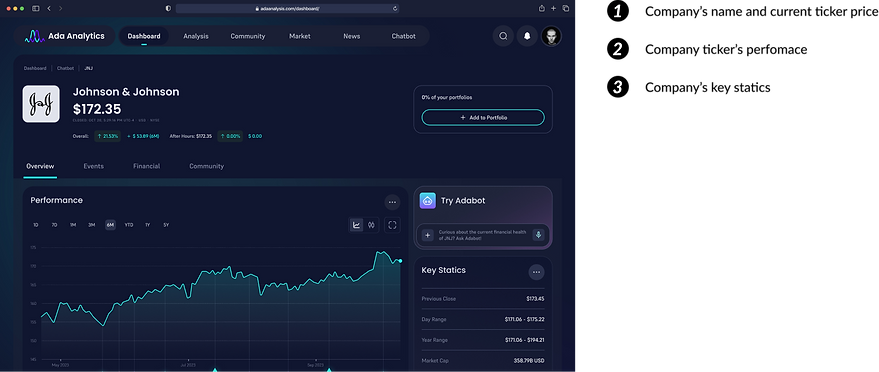
Task: Select the 7D time range
Action: coord(54,225)
